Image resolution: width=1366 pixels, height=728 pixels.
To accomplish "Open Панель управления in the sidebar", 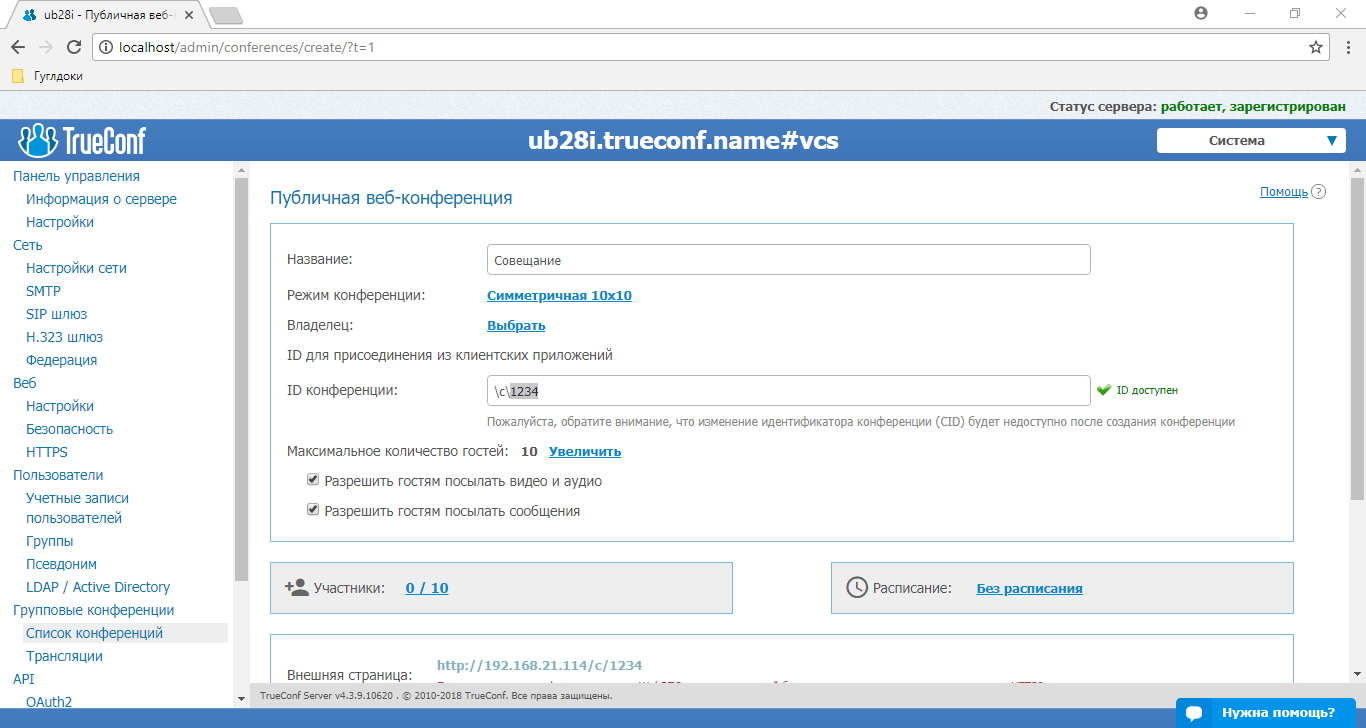I will click(76, 176).
